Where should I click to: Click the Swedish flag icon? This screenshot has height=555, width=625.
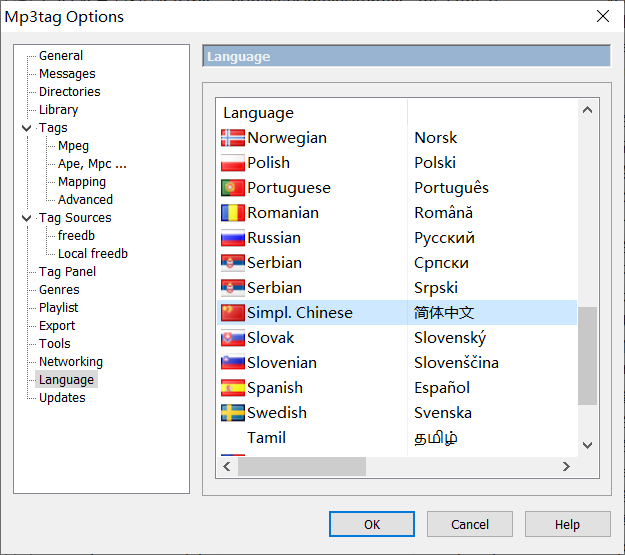233,413
